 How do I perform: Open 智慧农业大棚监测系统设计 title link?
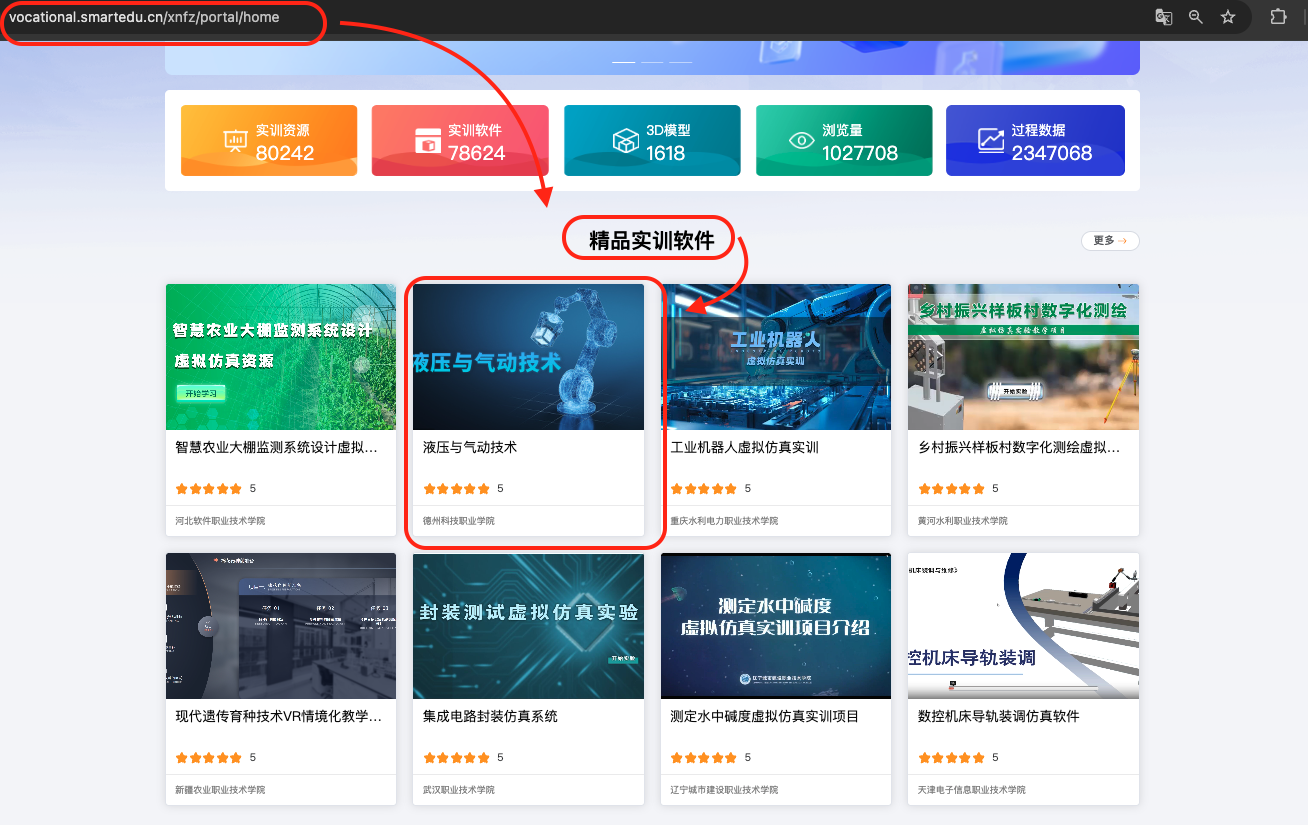click(x=276, y=448)
